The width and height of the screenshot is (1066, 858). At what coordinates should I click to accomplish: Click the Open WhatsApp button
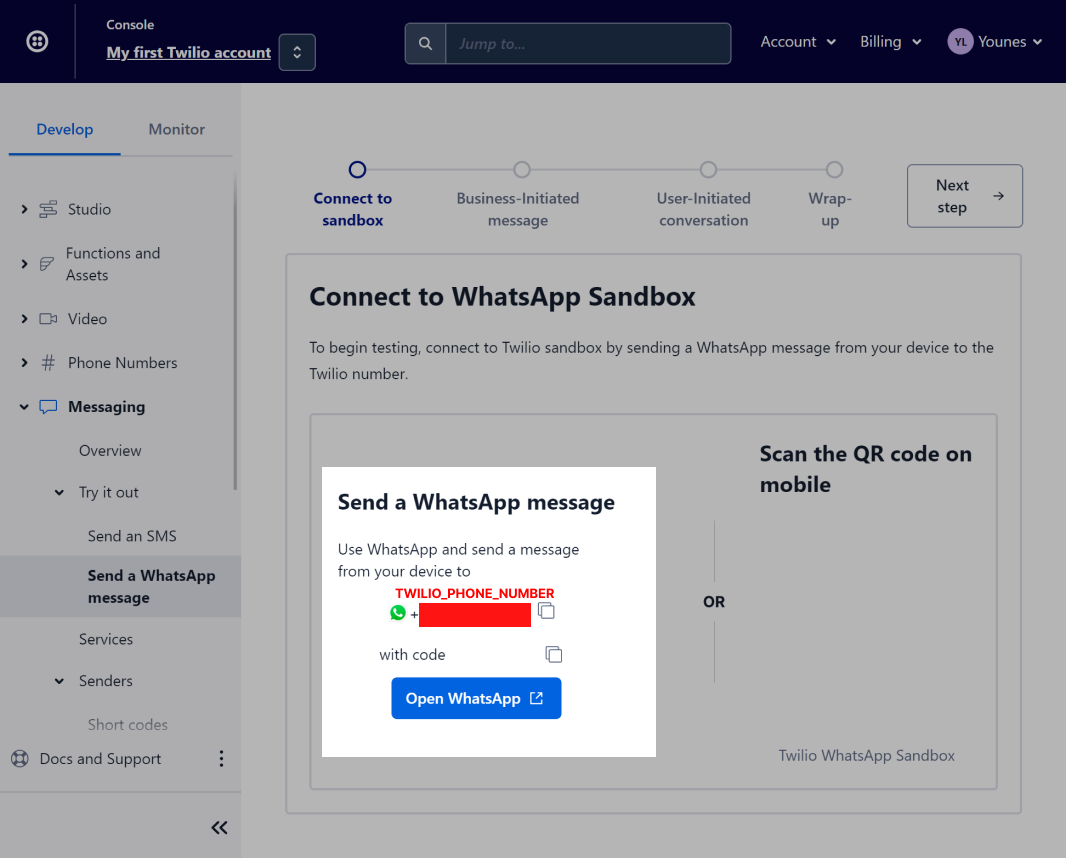point(476,698)
